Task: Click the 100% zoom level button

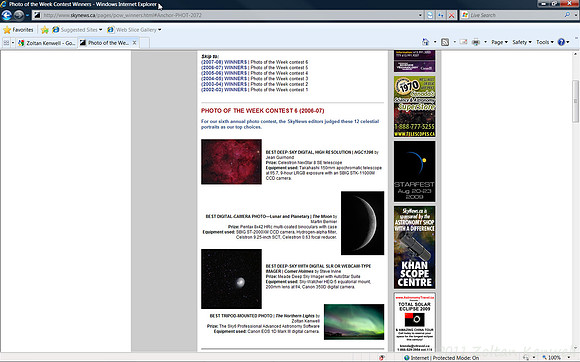Action: [x=552, y=358]
